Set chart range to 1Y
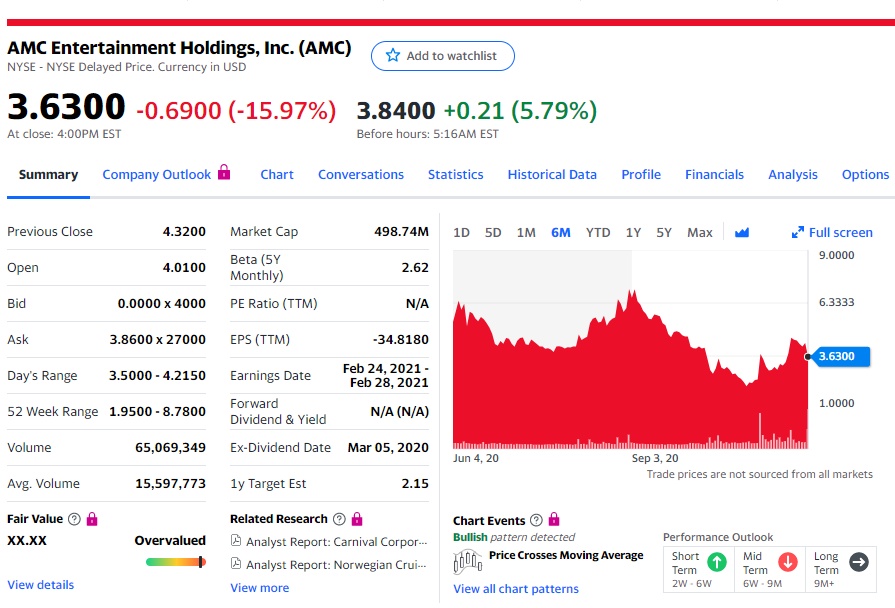895x608 pixels. pyautogui.click(x=633, y=233)
